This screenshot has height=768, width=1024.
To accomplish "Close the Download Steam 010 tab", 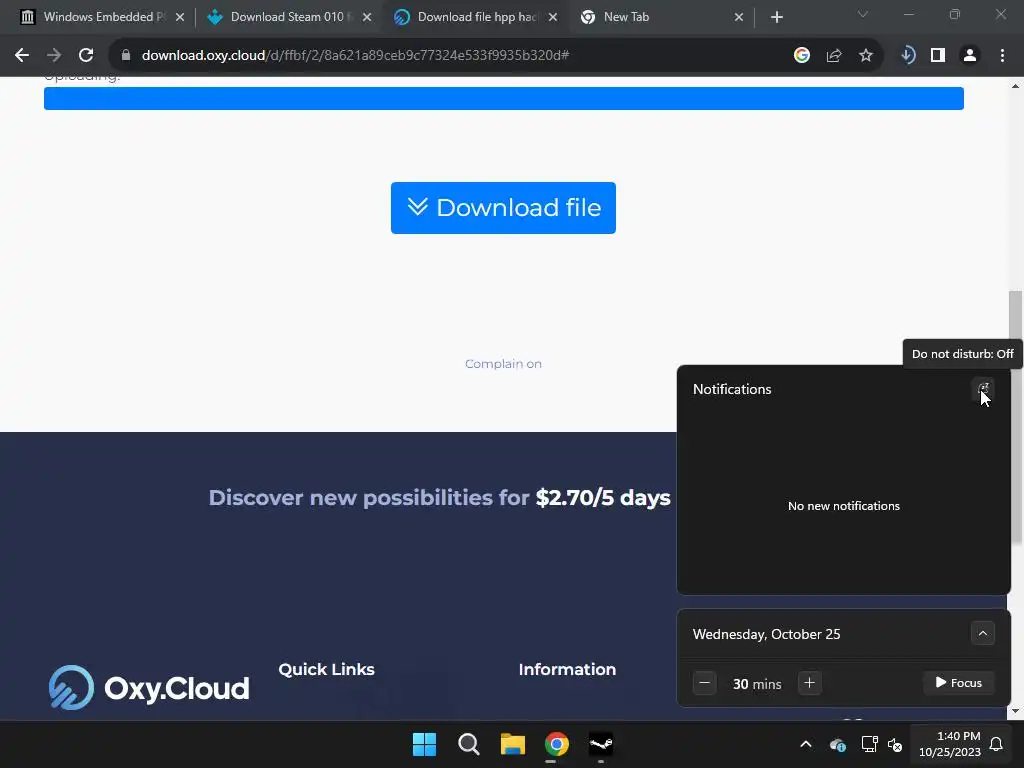I will click(367, 17).
